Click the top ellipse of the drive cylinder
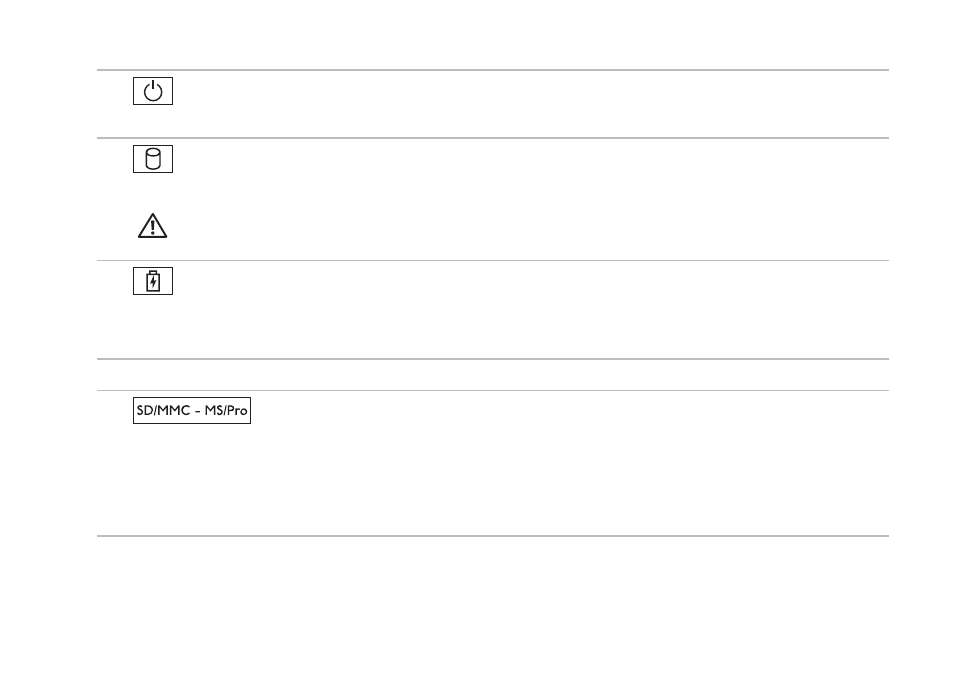Viewport: 953px width, 676px height. coord(153,152)
